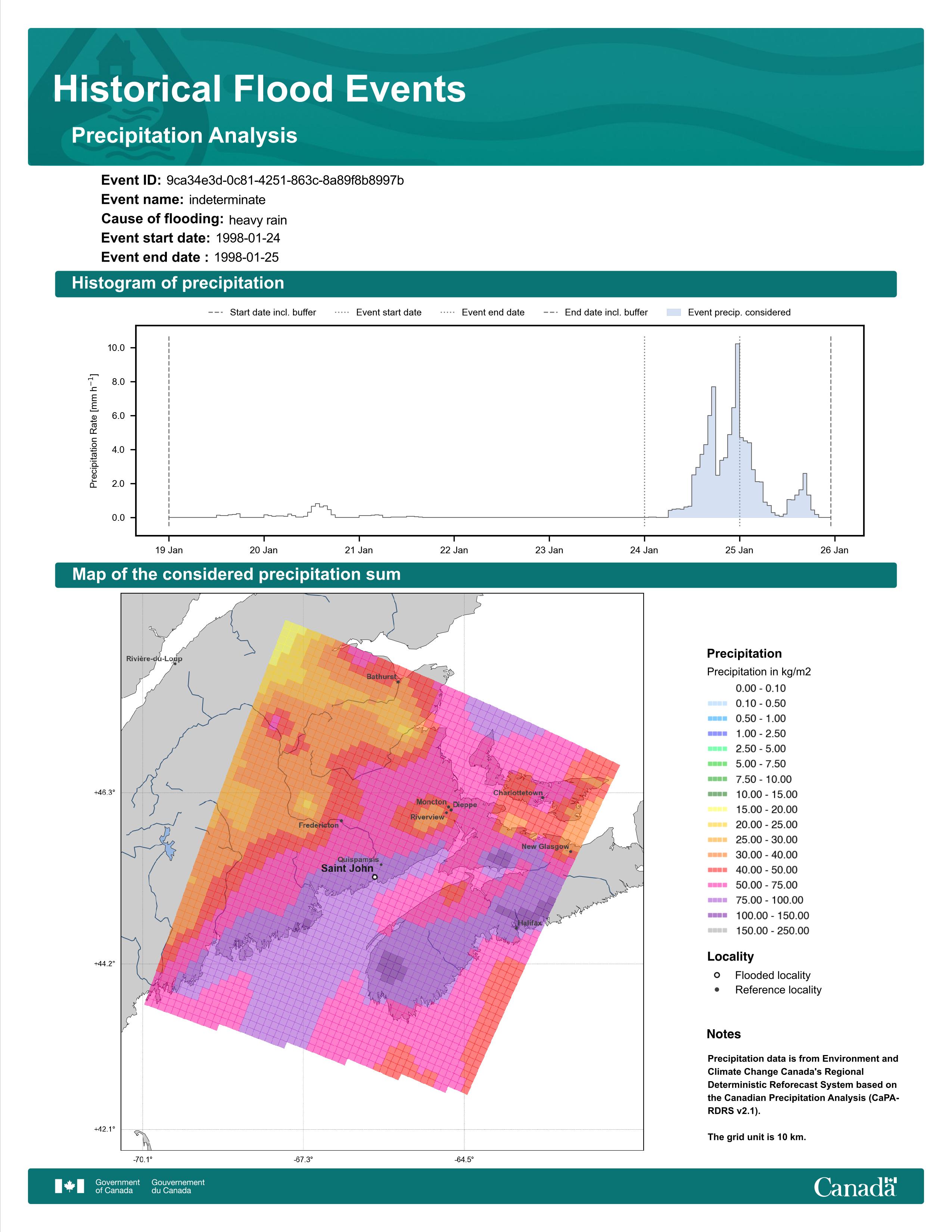952x1232 pixels.
Task: Click the event start date 1998-01-24
Action: click(248, 238)
